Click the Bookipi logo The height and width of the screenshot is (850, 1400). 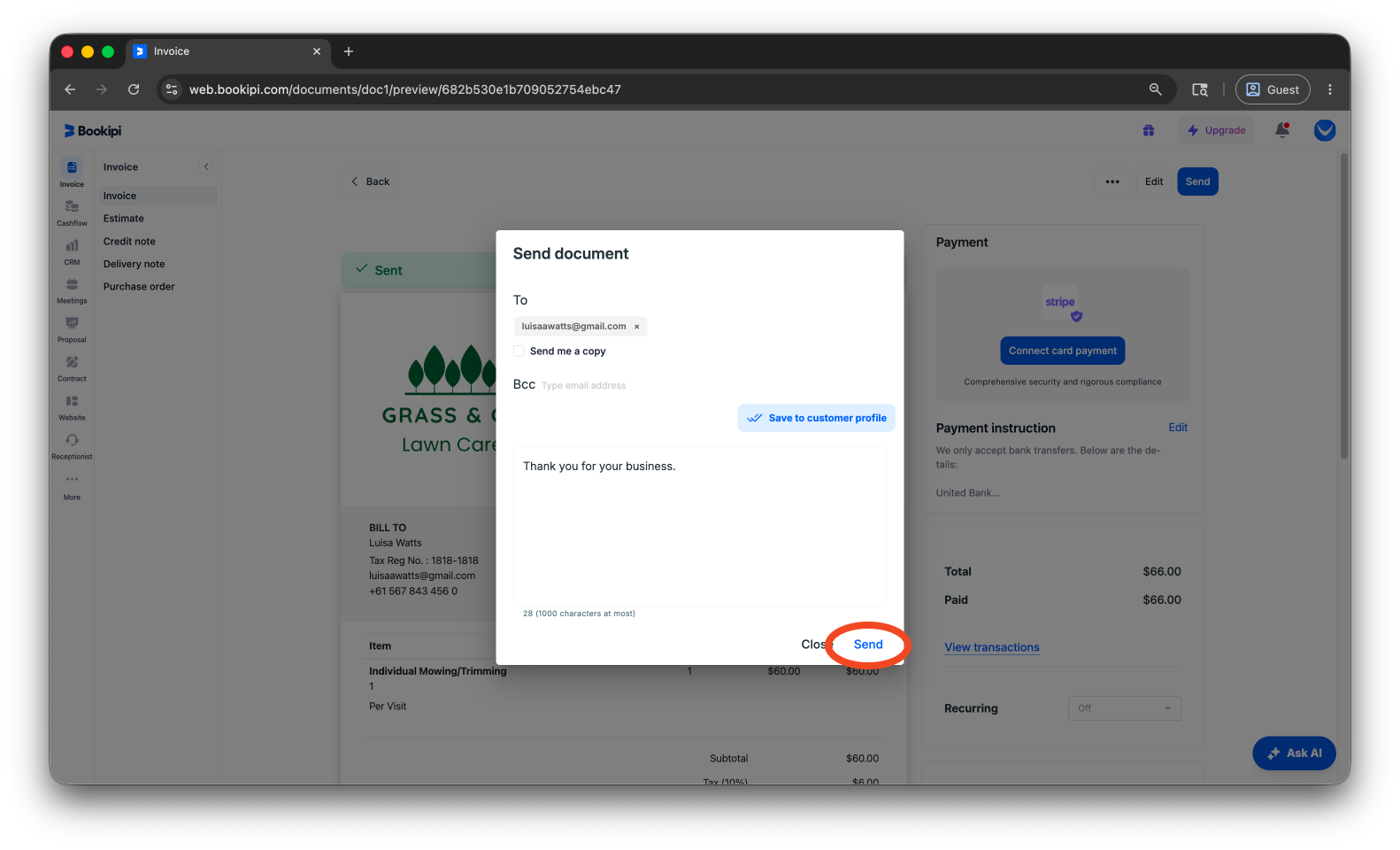click(92, 130)
